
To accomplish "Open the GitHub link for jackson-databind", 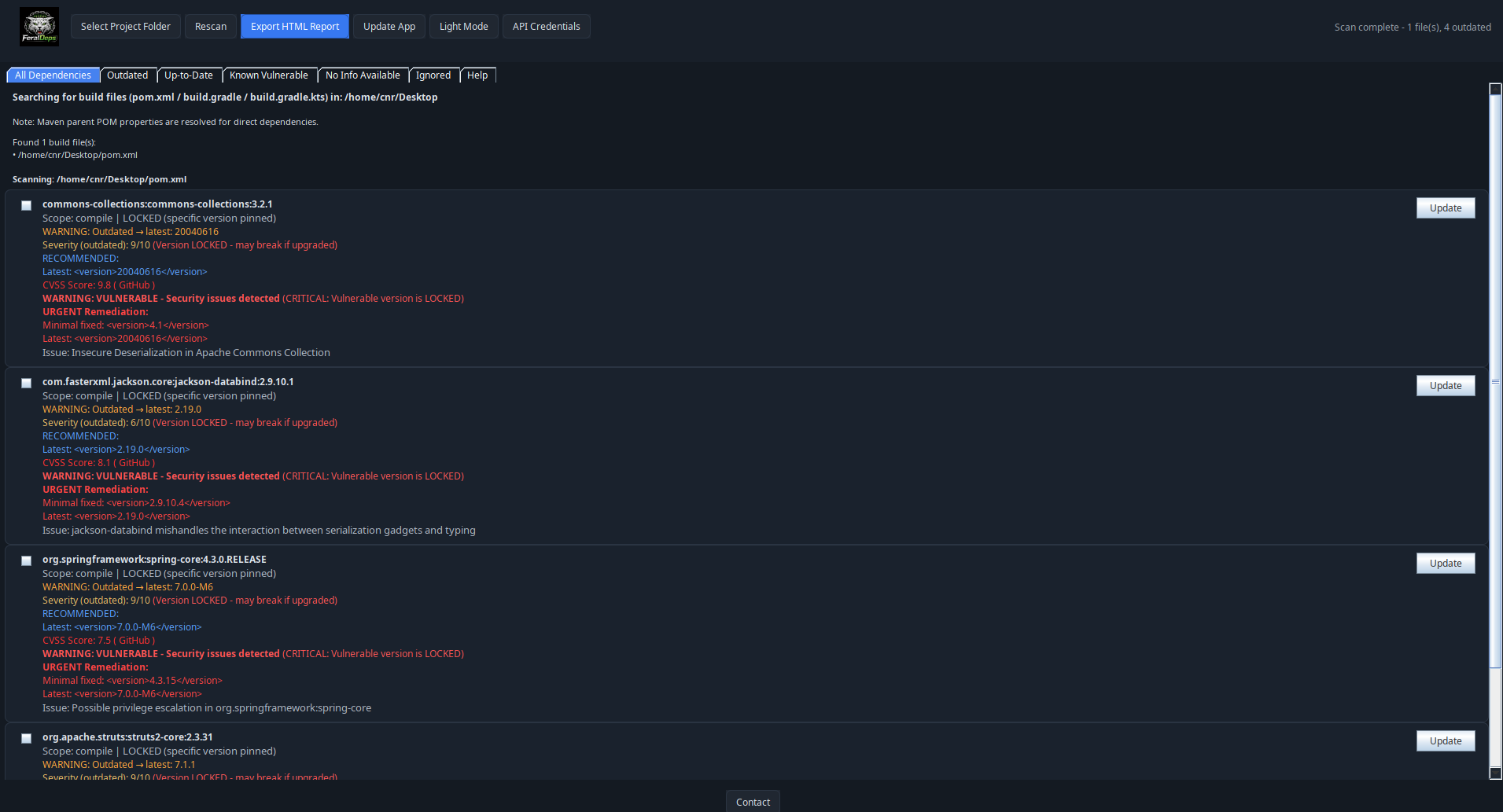I will [x=134, y=463].
